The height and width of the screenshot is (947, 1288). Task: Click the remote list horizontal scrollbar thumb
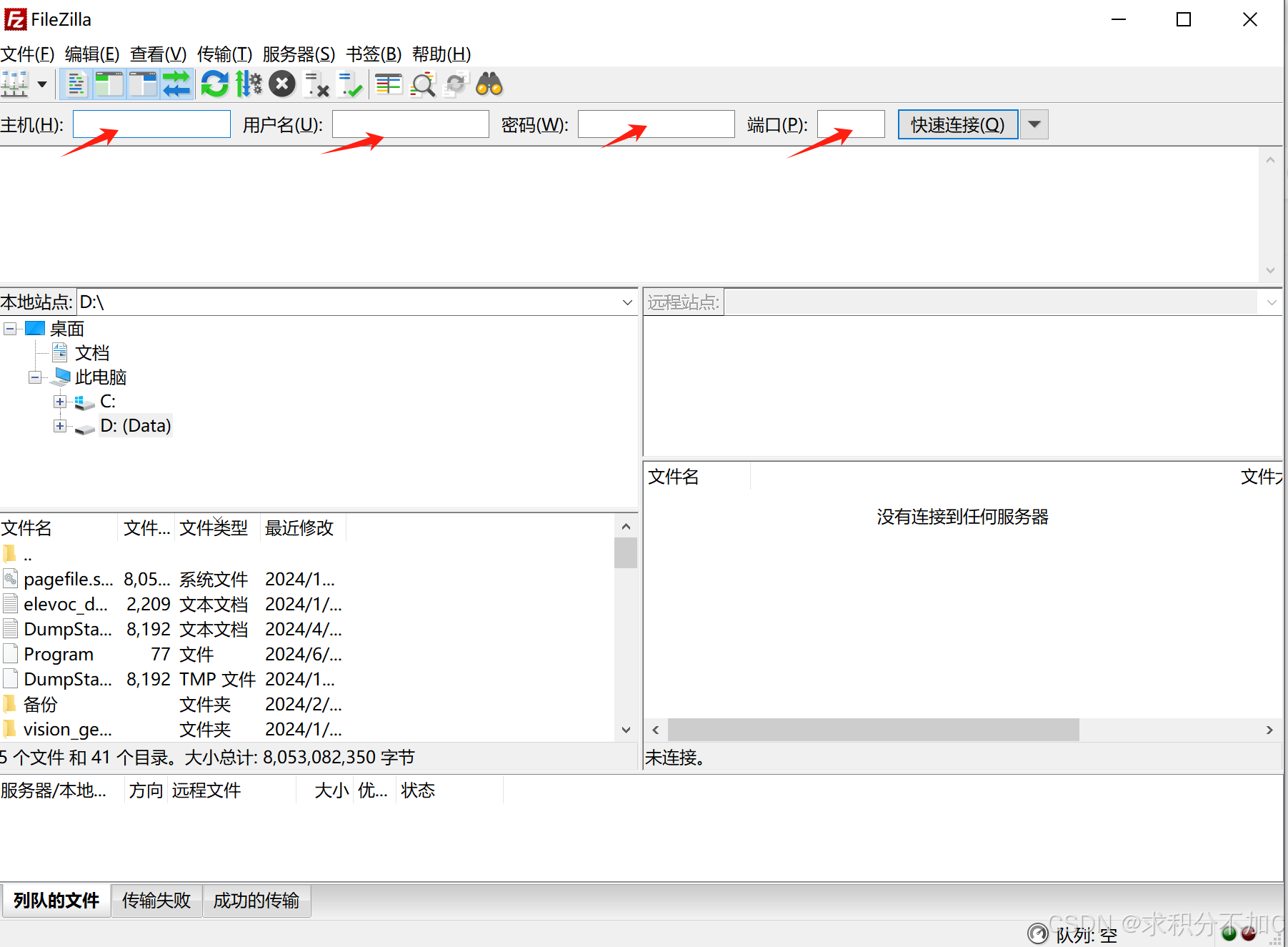pyautogui.click(x=873, y=730)
